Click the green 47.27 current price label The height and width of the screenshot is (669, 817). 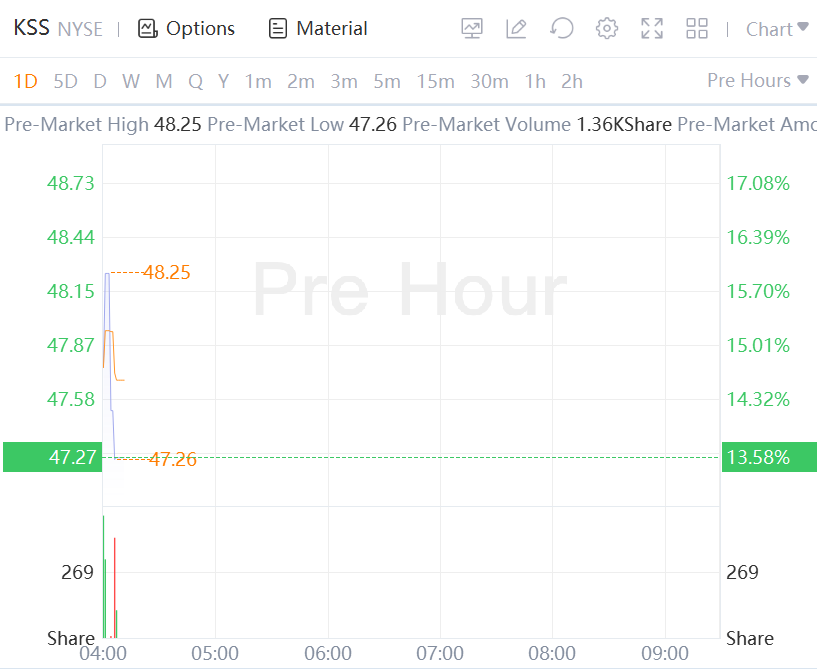(x=51, y=457)
